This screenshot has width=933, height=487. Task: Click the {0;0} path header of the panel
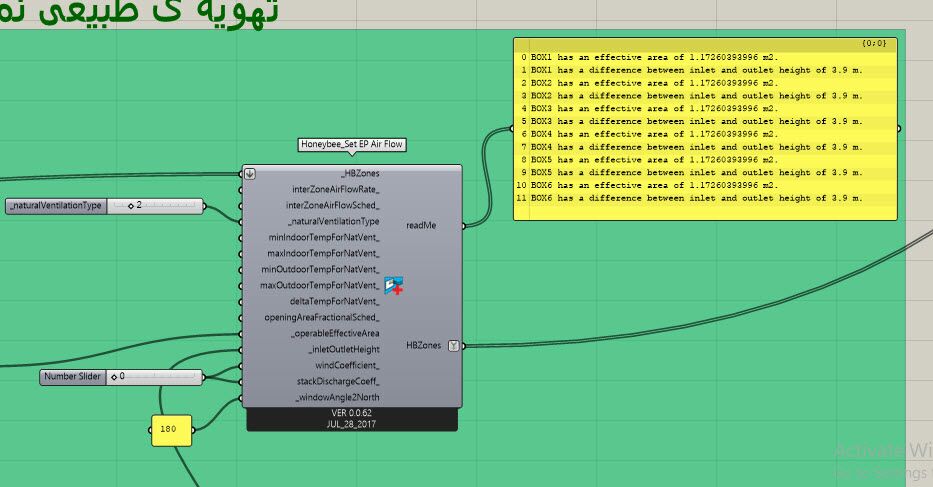pyautogui.click(x=873, y=43)
